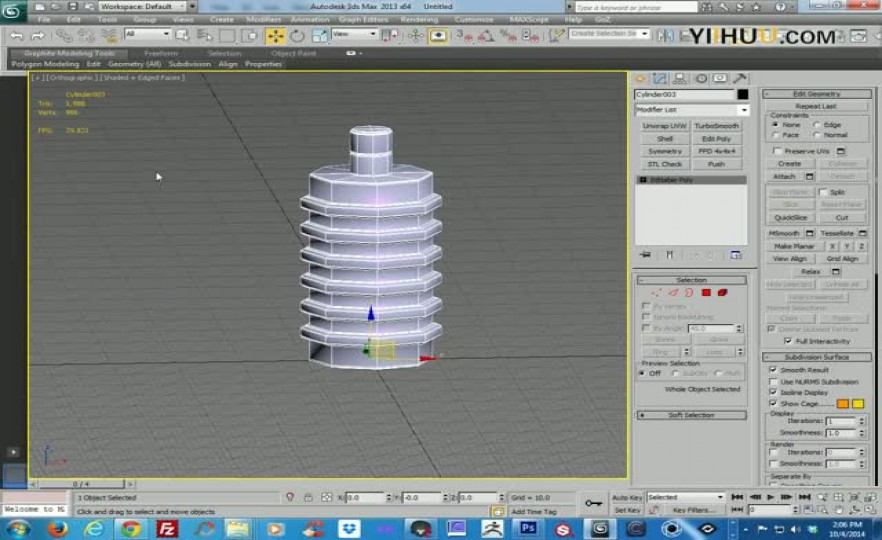This screenshot has height=540, width=882.
Task: Click the Set Keys key icon
Action: [x=593, y=503]
